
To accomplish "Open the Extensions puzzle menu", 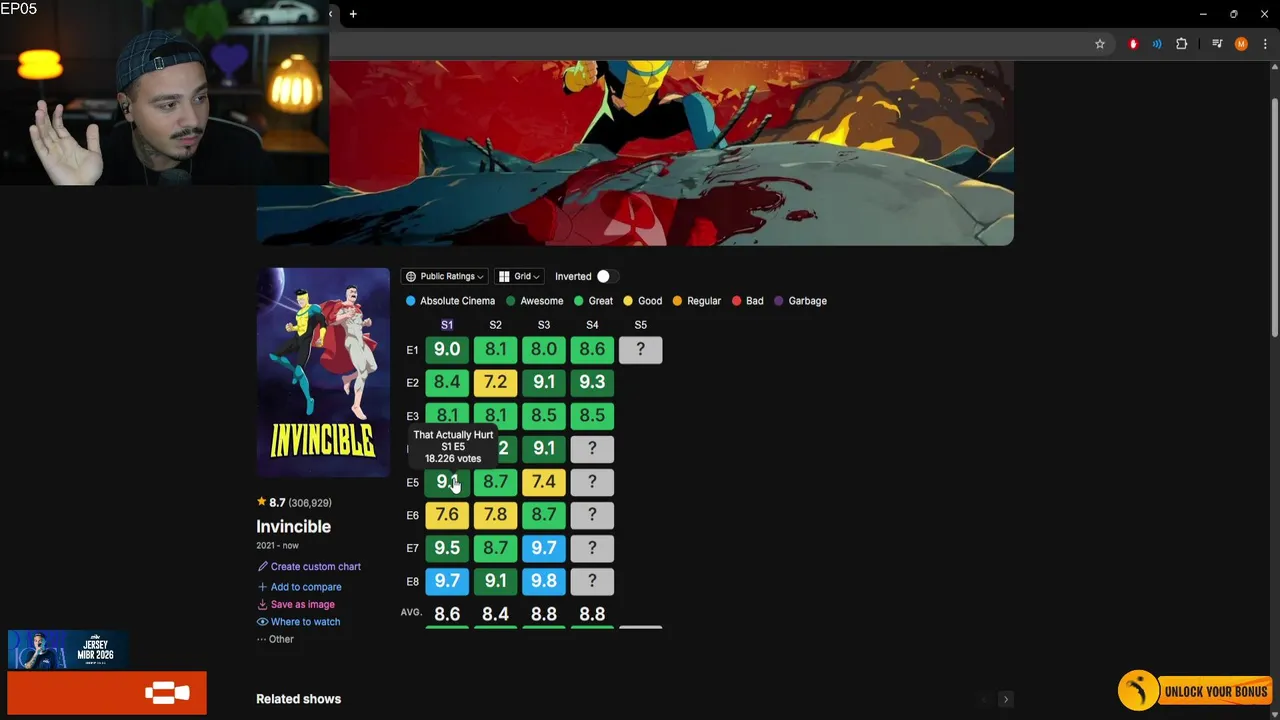I will click(1182, 44).
